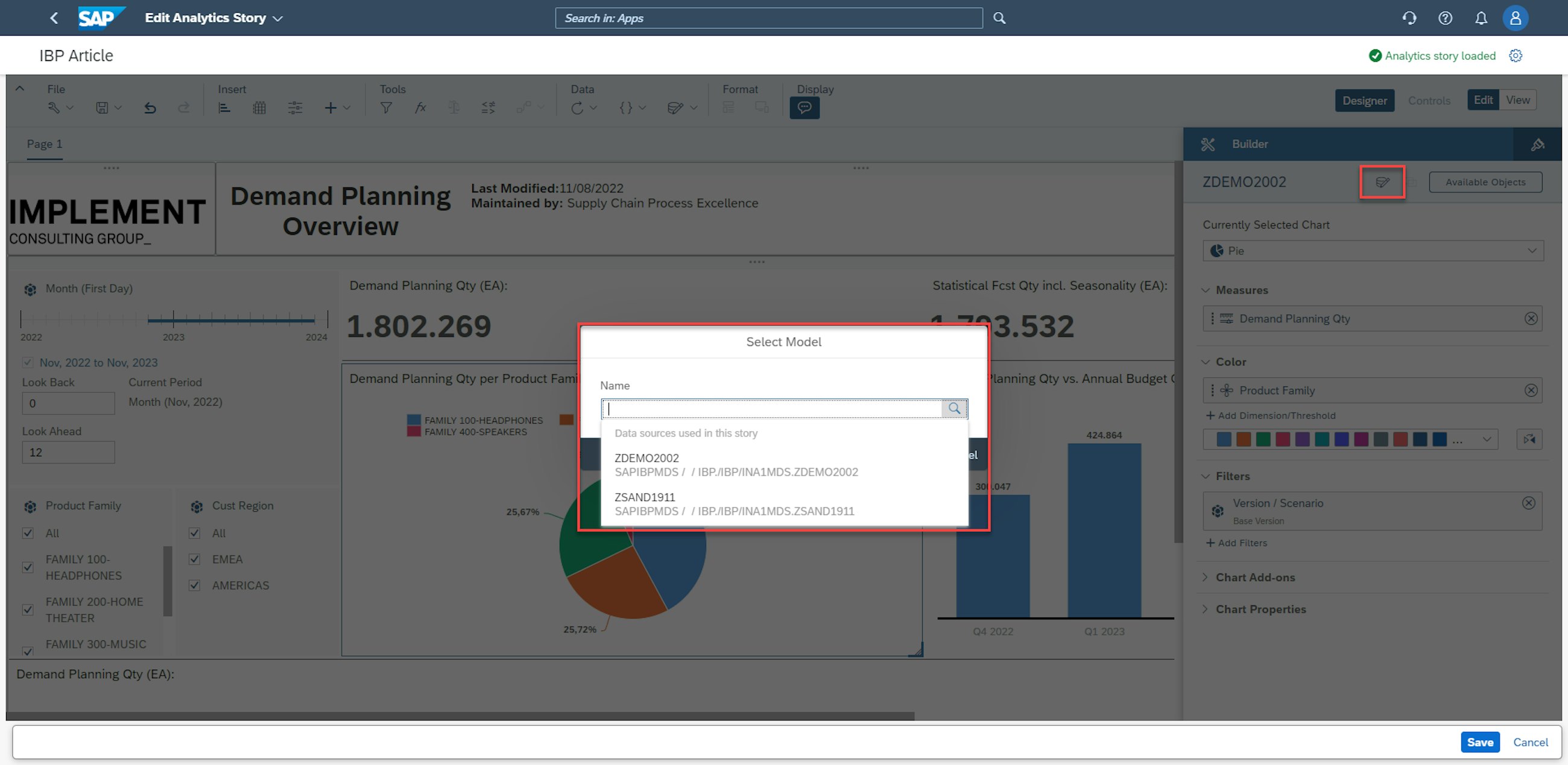Click the Styling brush icon in Builder panel

click(1538, 144)
